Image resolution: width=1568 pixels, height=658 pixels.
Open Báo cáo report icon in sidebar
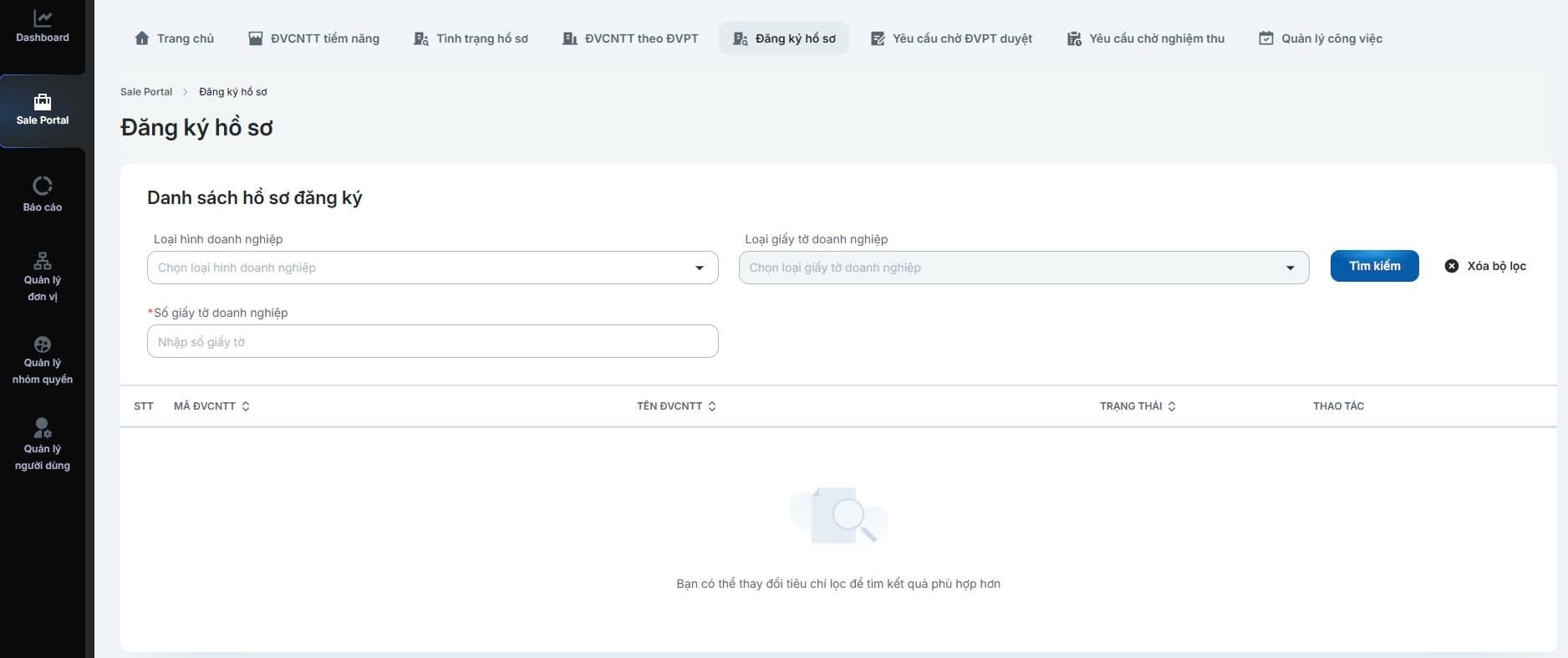[x=43, y=186]
